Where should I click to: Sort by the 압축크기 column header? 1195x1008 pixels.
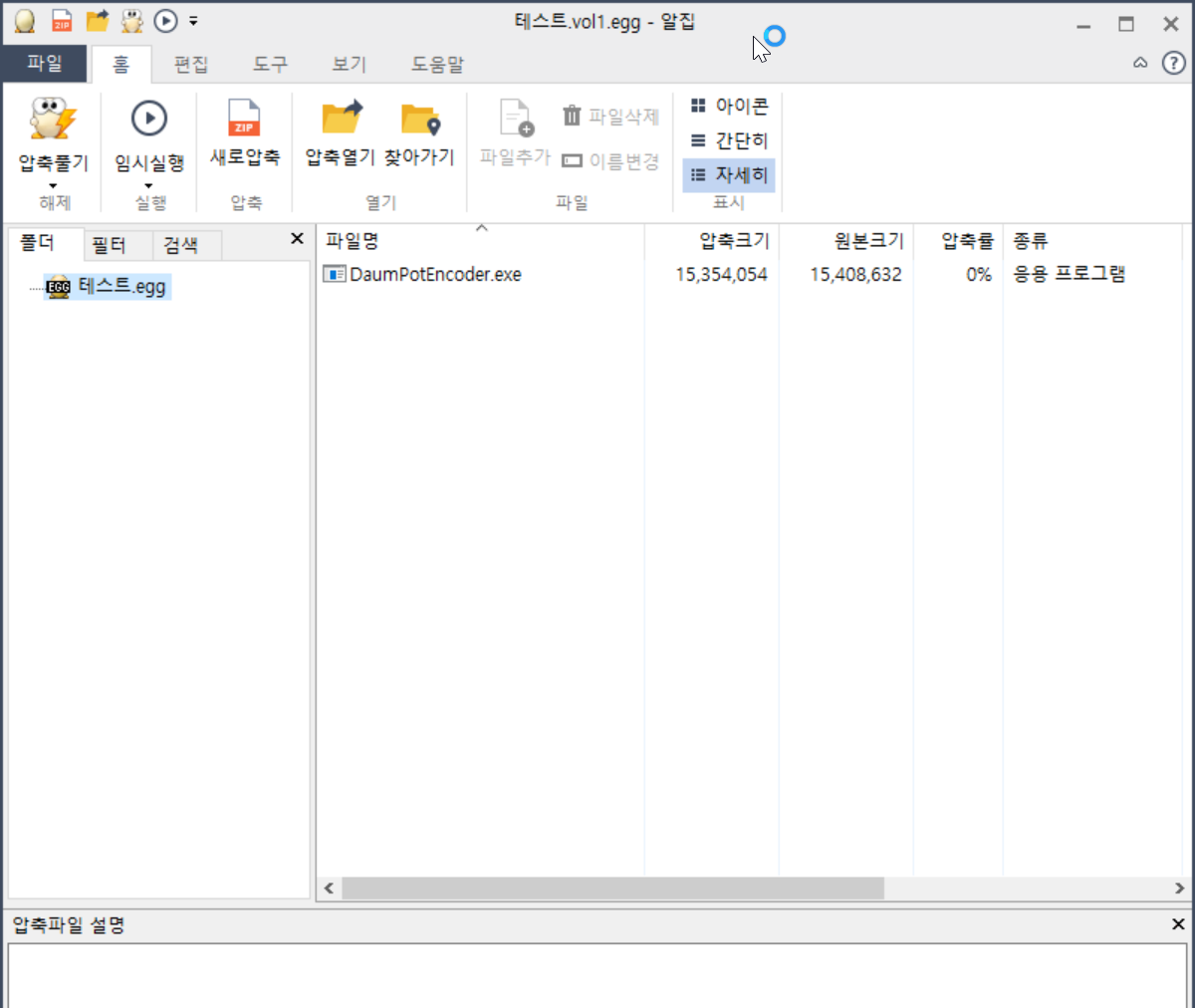tap(712, 241)
